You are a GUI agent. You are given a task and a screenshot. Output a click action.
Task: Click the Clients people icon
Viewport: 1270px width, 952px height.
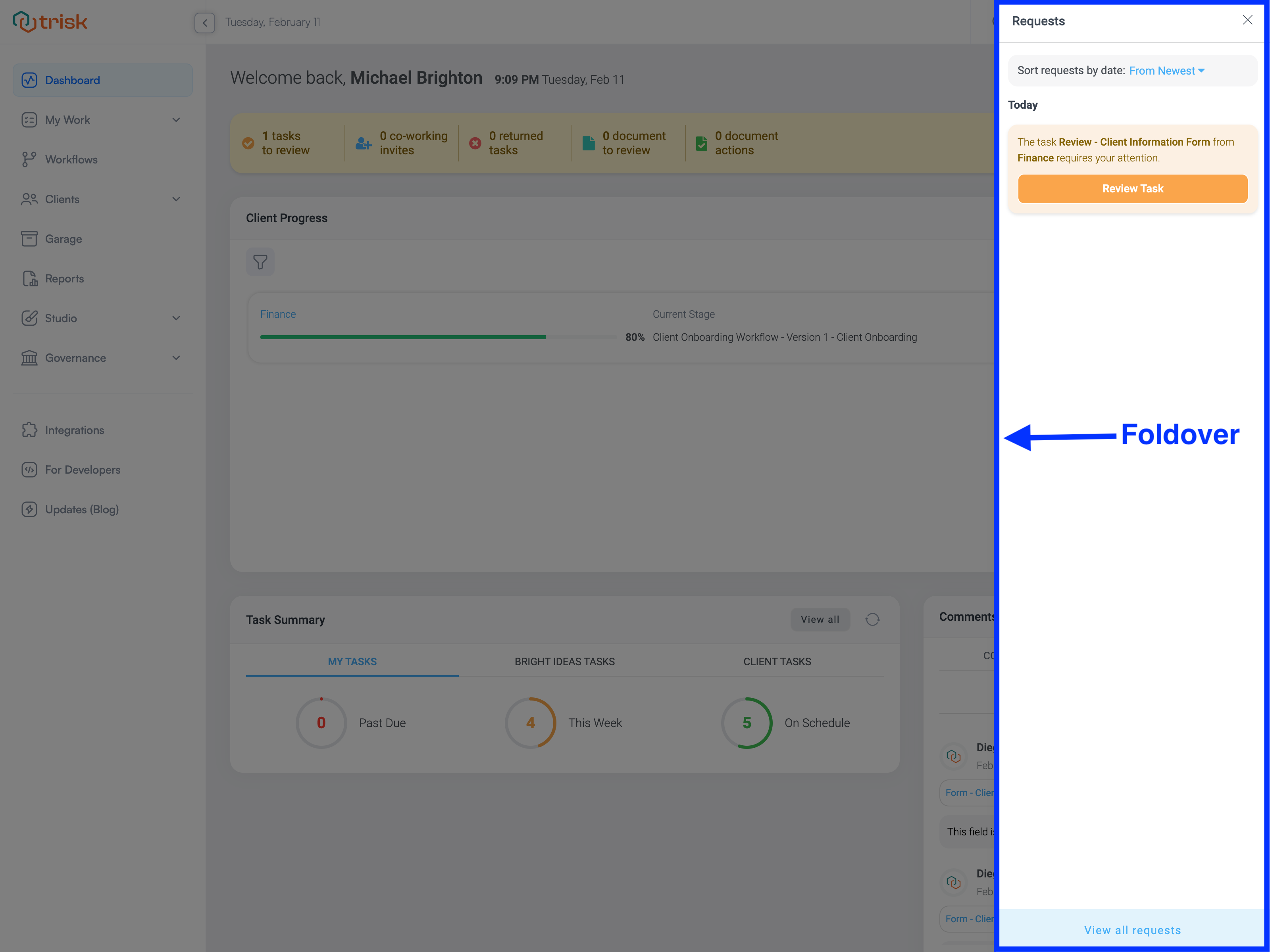[x=29, y=199]
